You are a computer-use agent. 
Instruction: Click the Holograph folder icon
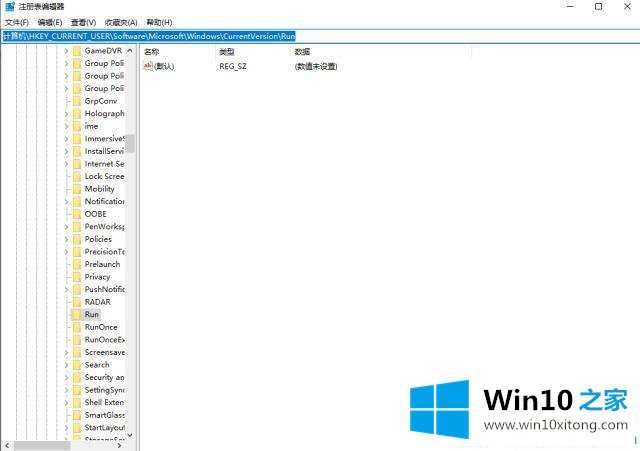point(77,113)
